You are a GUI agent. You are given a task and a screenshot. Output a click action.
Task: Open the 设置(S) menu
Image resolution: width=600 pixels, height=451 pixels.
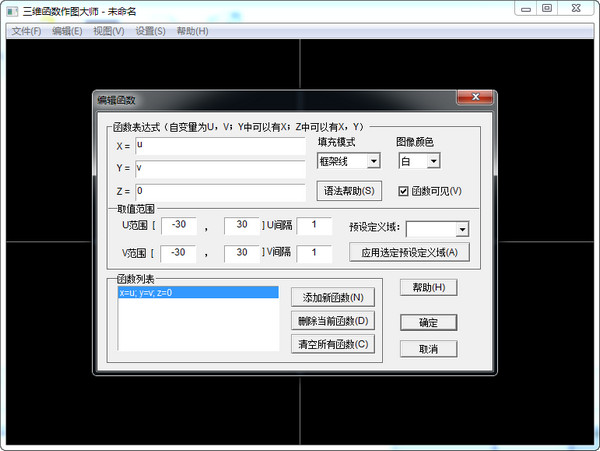pos(151,31)
